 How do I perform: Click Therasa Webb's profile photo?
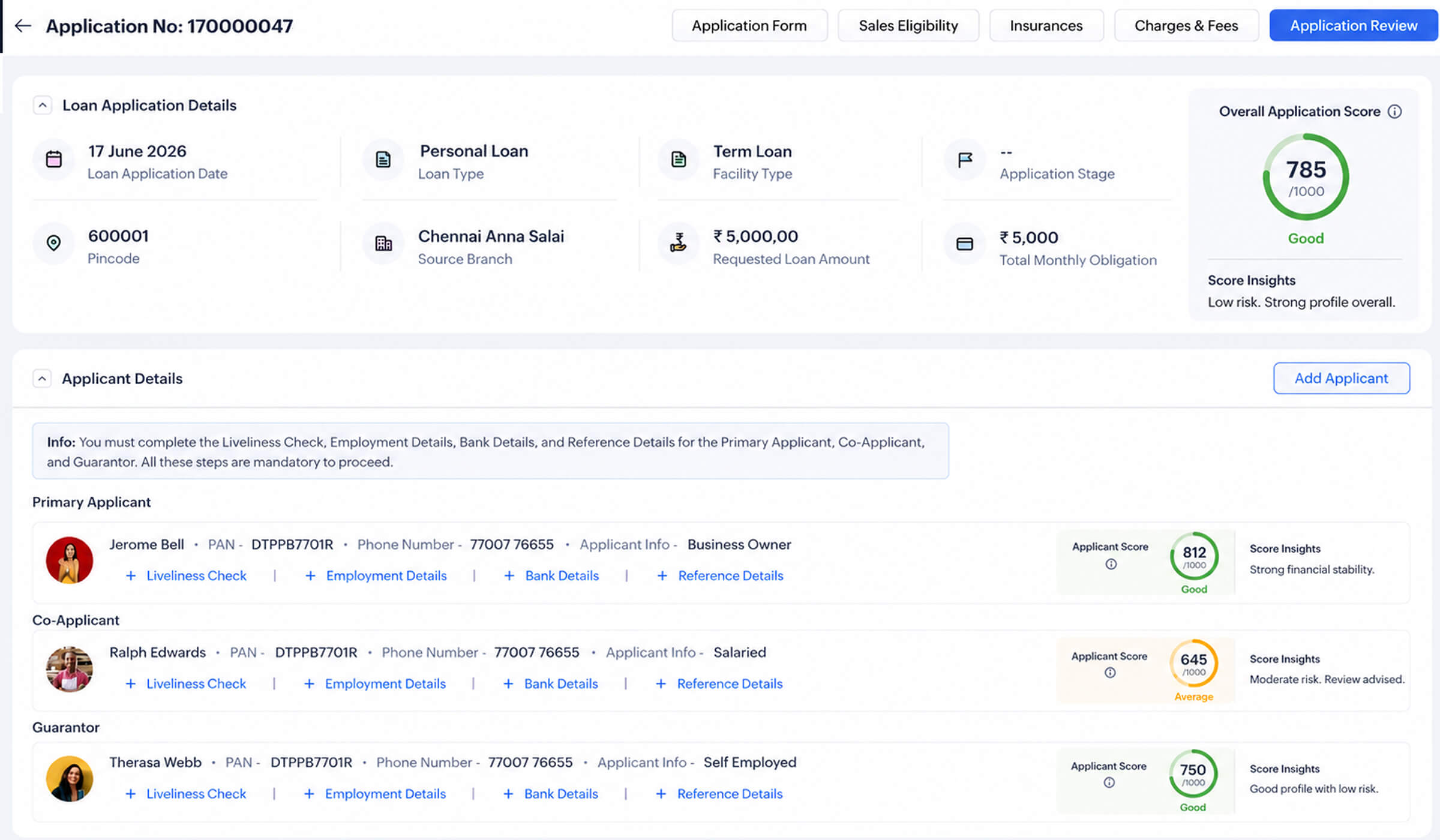coord(70,779)
